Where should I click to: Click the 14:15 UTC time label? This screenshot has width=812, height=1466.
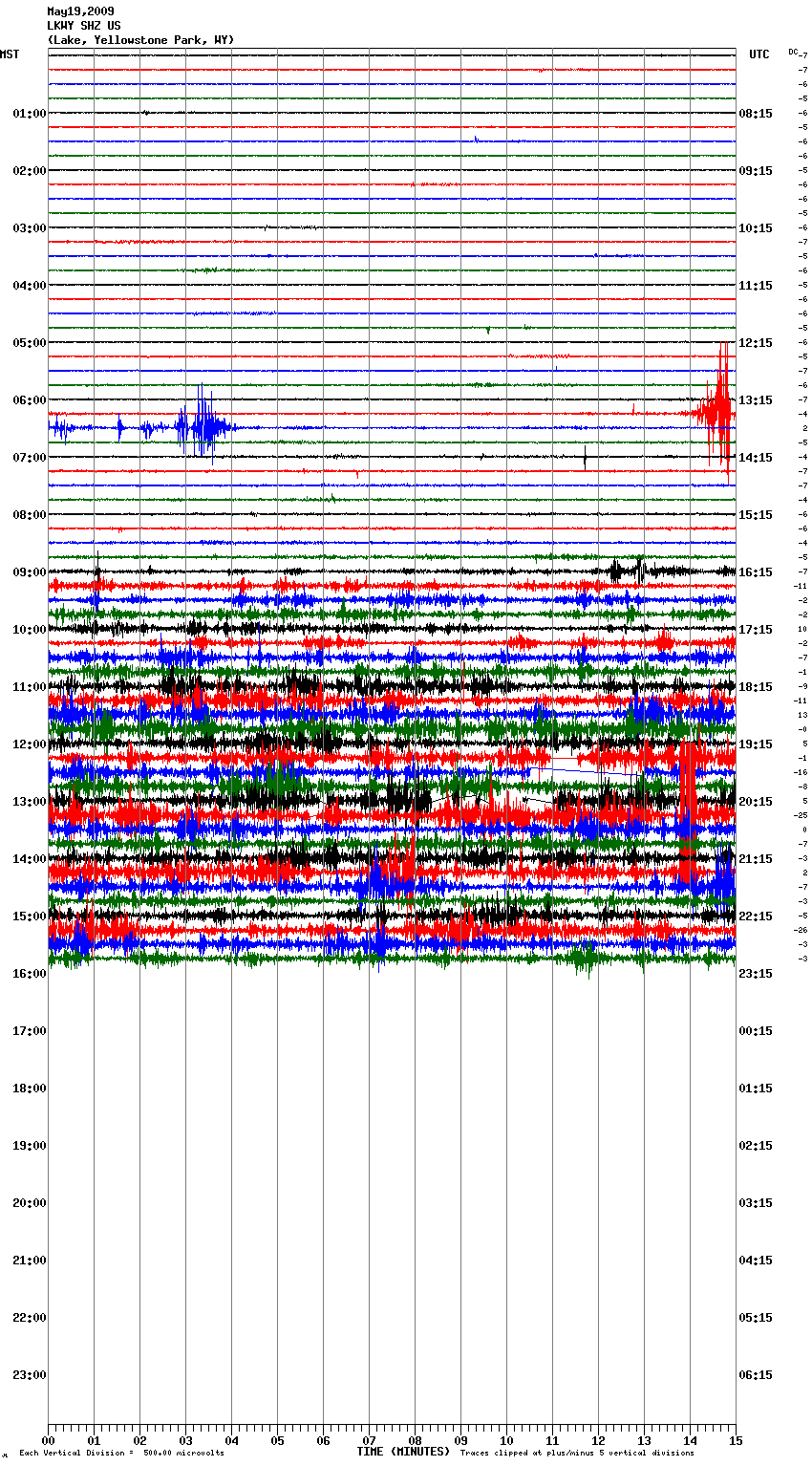(x=756, y=458)
